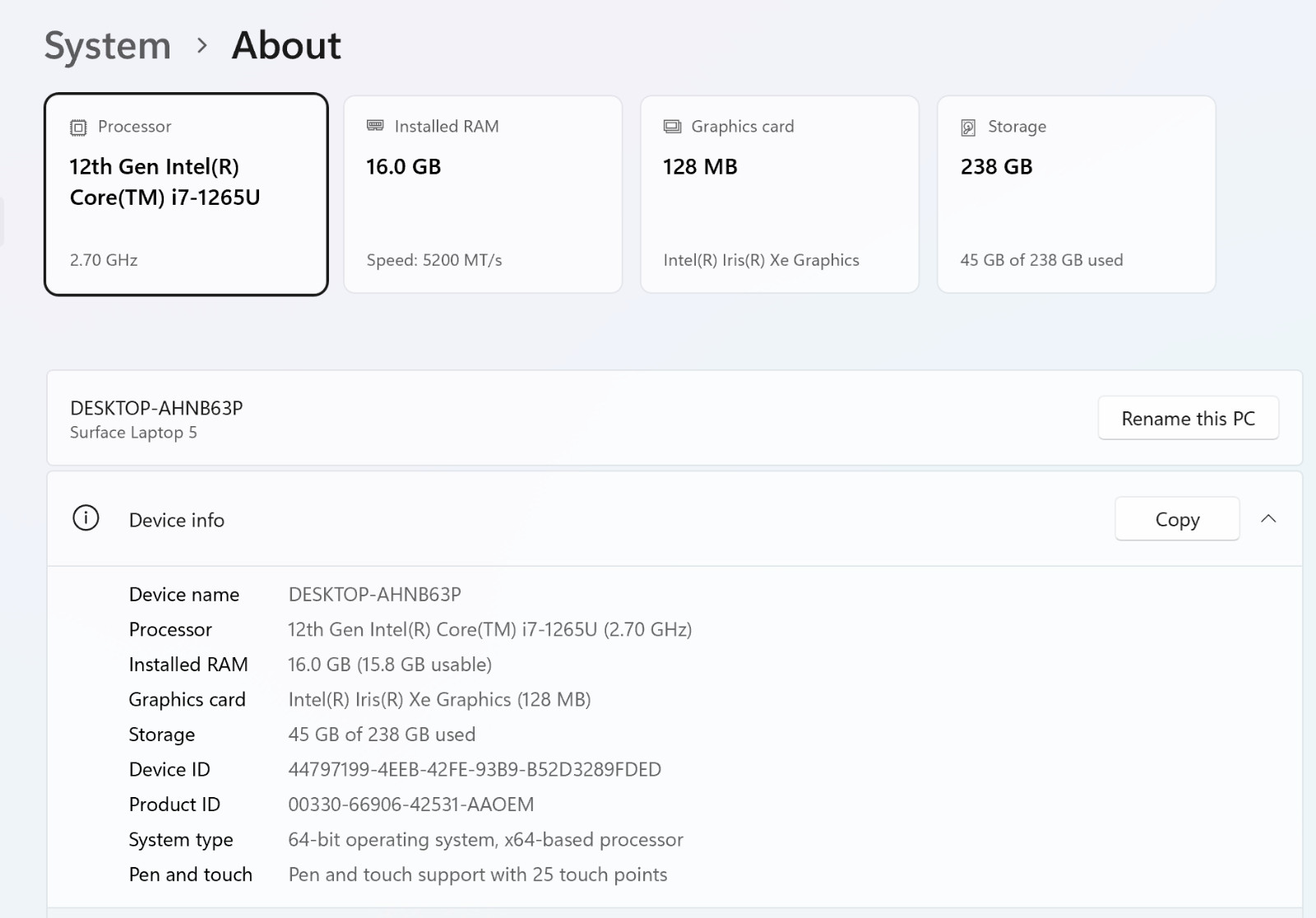The image size is (1316, 918).
Task: Copy the device info details
Action: [1177, 519]
